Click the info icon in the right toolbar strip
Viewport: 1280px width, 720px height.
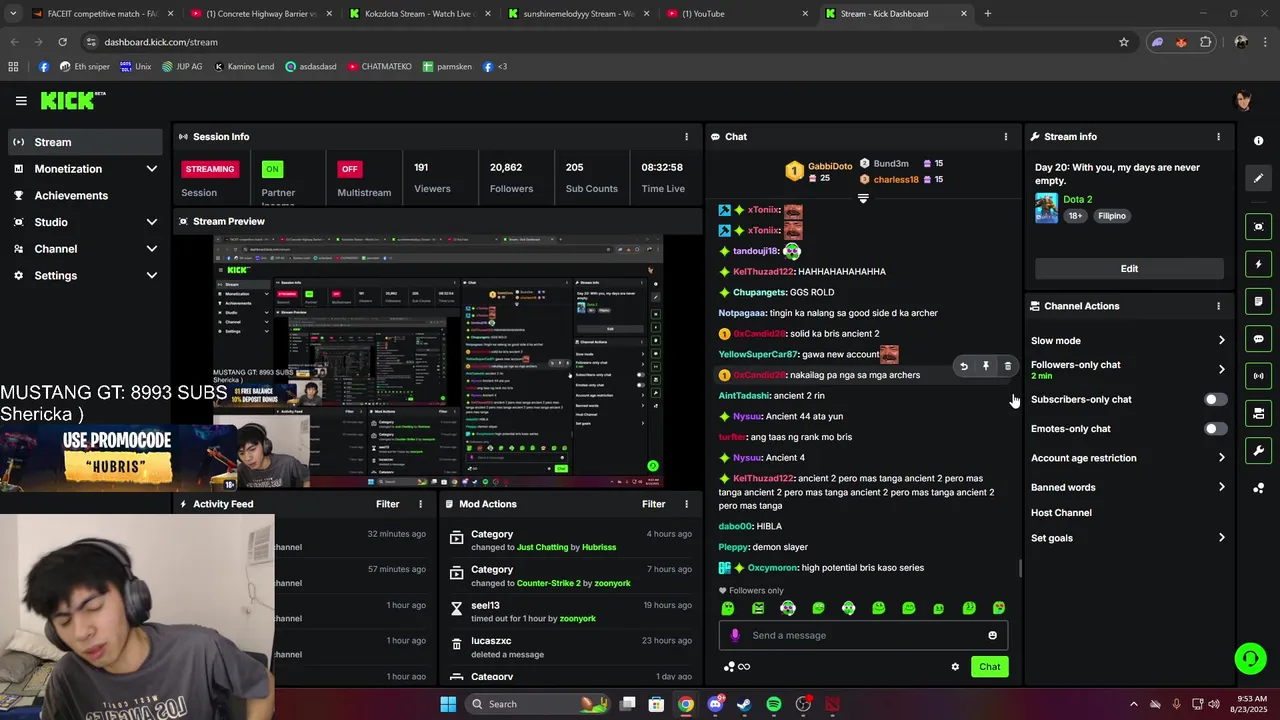(x=1259, y=141)
